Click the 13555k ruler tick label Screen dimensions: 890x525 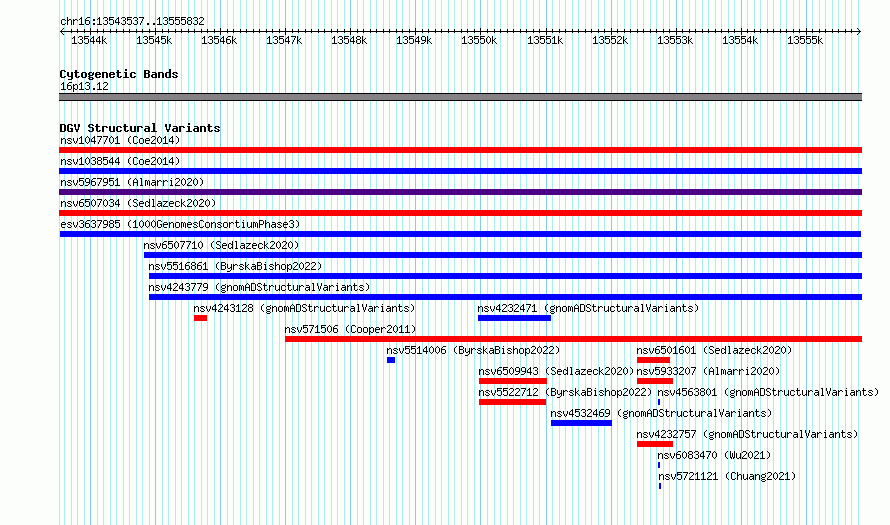tap(805, 40)
